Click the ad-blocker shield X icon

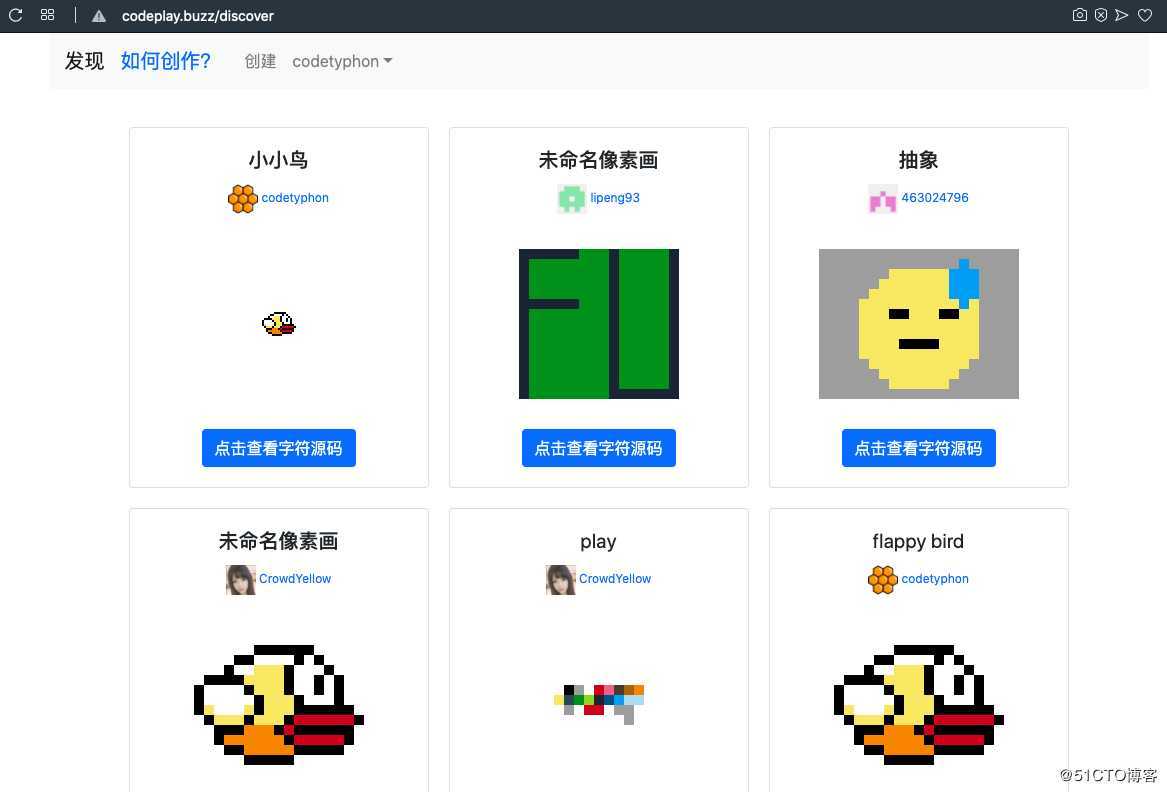click(x=1101, y=15)
